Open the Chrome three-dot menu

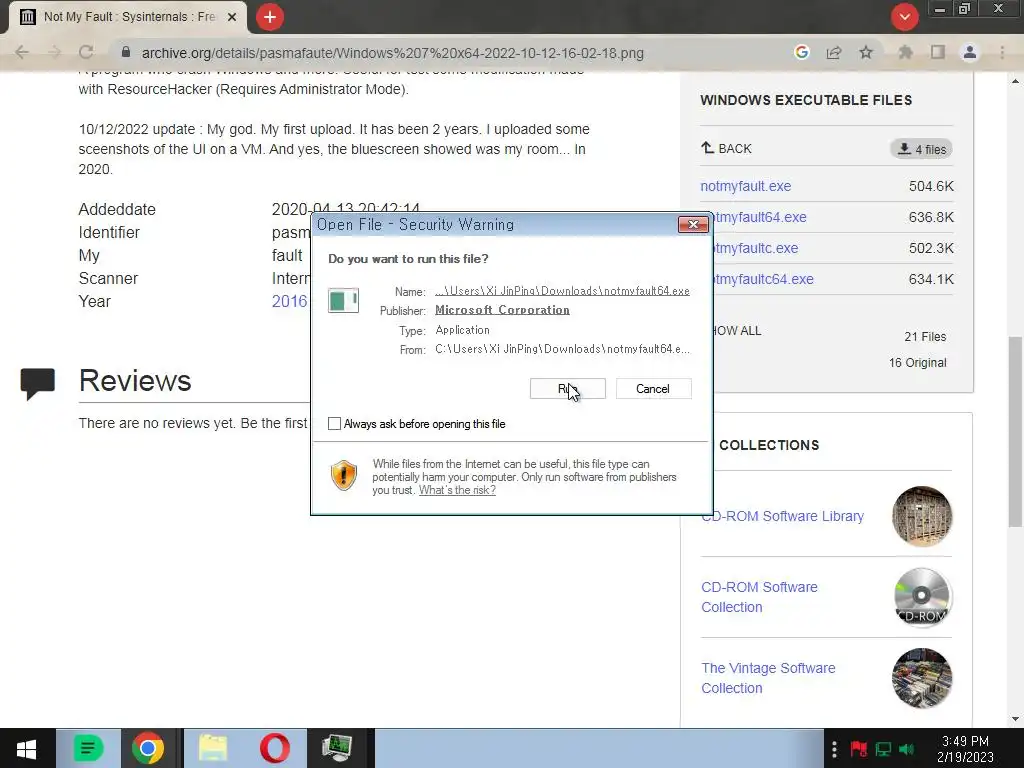point(1002,52)
